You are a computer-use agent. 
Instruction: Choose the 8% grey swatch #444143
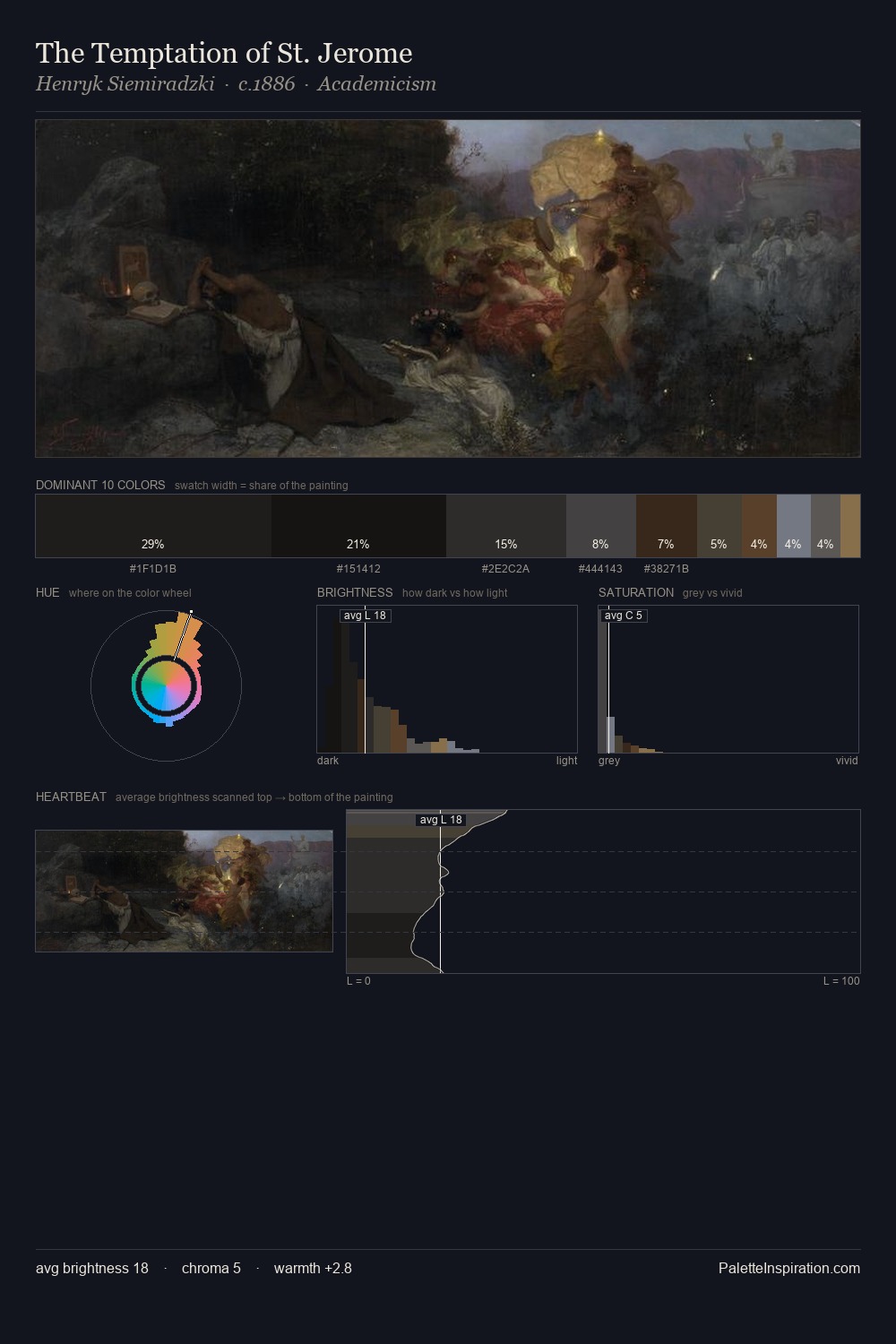pyautogui.click(x=601, y=526)
